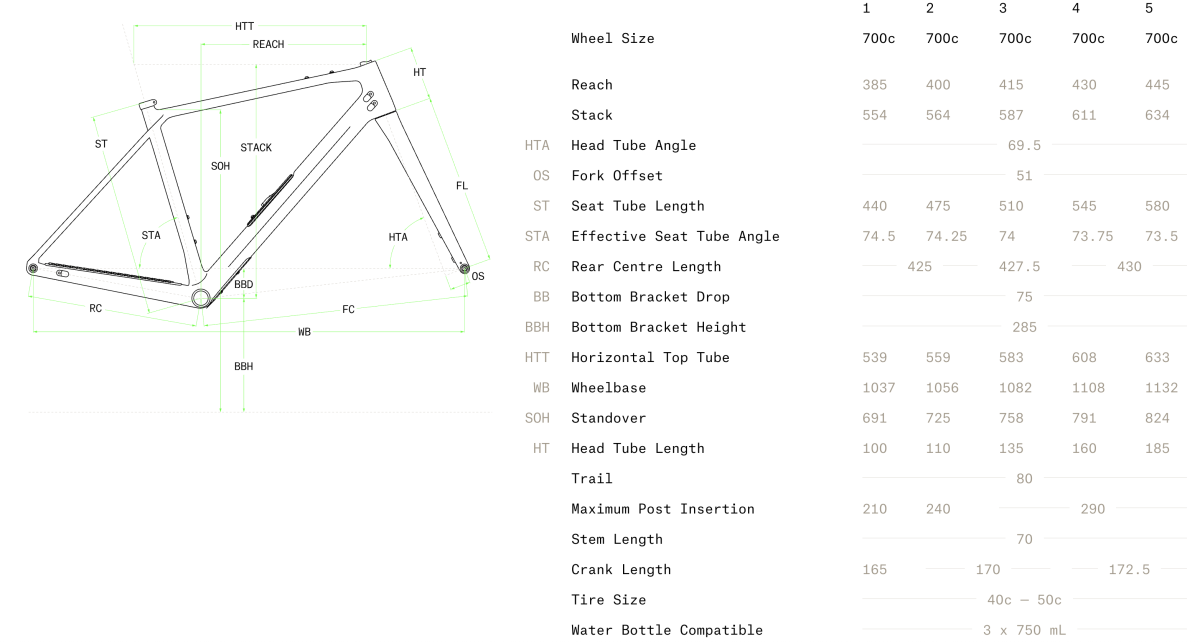Screen dimensions: 1200x642
Task: Click the front fork axle circle
Action: click(464, 268)
